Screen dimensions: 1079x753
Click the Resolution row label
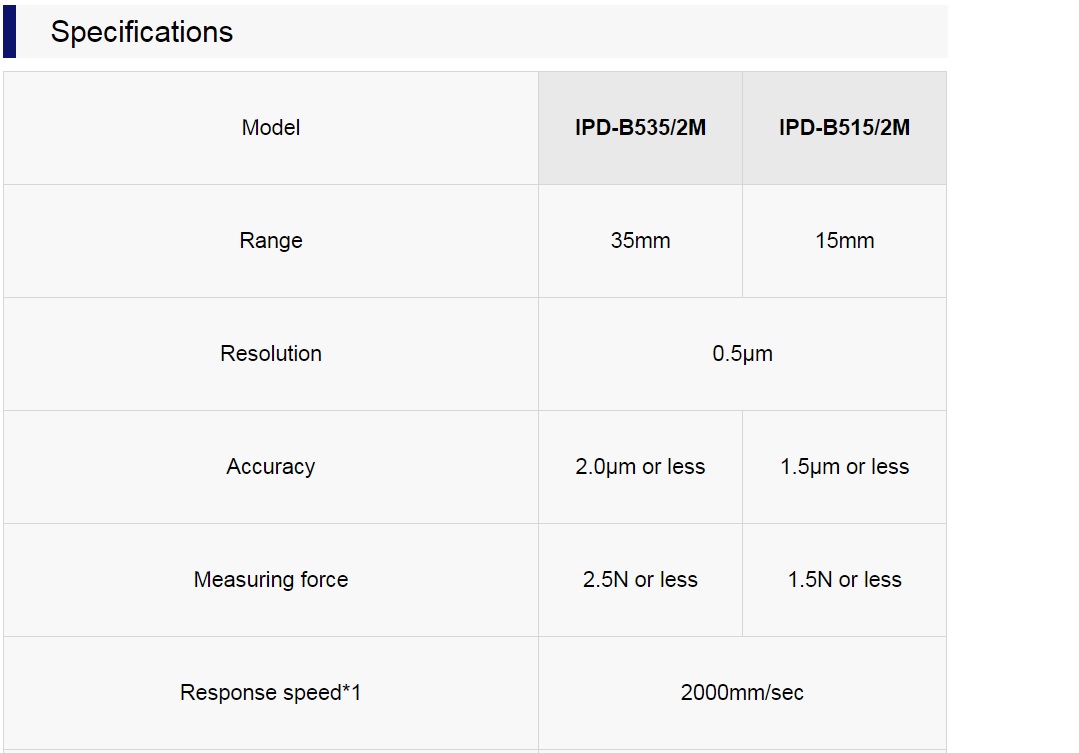click(270, 353)
